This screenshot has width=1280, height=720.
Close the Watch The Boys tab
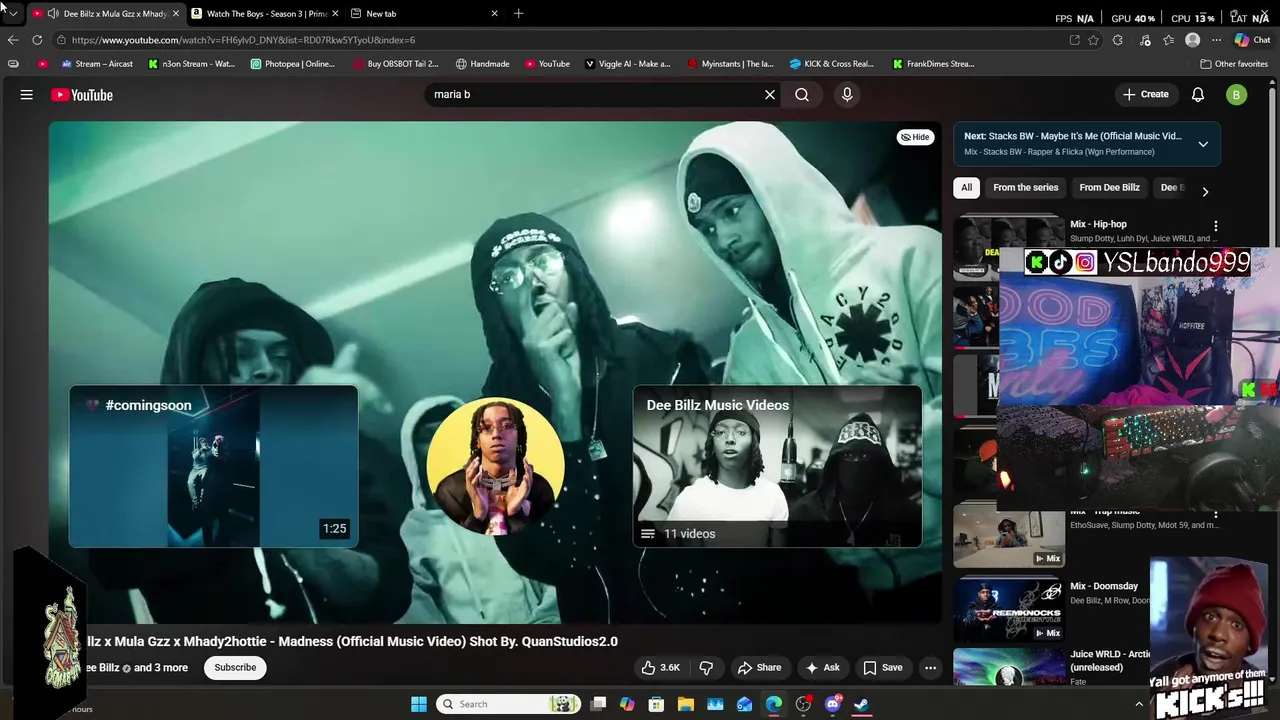pyautogui.click(x=335, y=14)
